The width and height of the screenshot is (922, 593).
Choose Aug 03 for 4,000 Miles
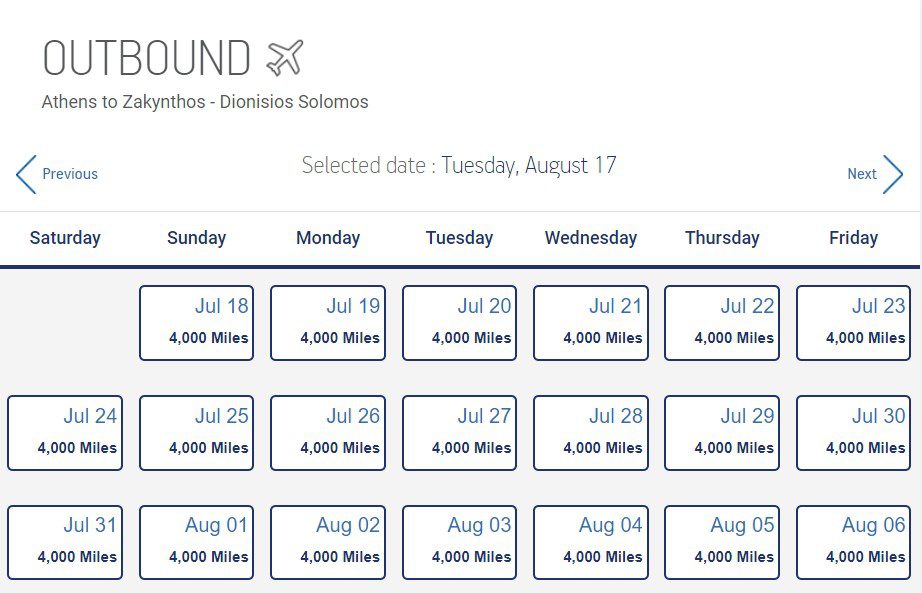[459, 542]
